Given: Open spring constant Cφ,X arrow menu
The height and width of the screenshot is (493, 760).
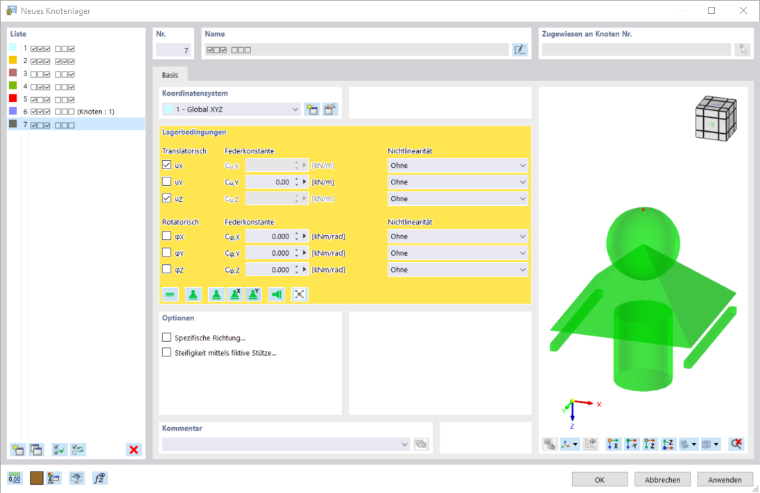Looking at the screenshot, I should pos(305,237).
